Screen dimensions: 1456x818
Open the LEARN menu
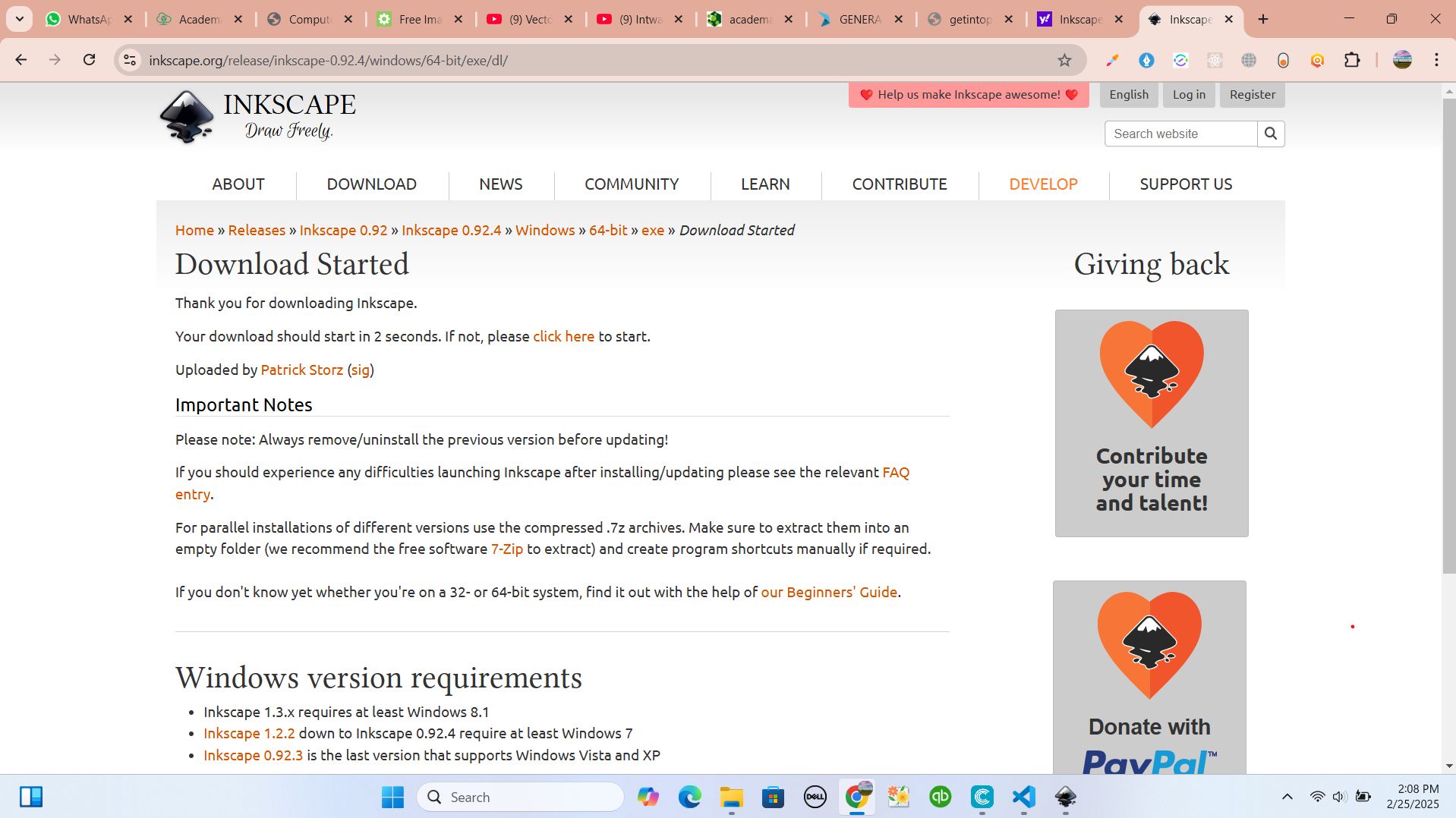(x=765, y=184)
